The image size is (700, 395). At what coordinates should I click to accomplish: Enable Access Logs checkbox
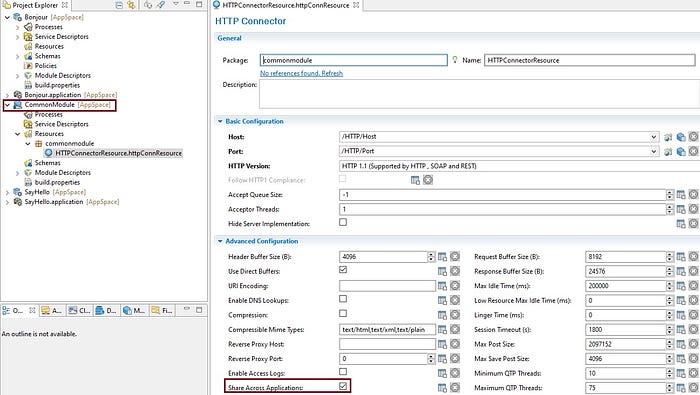[343, 371]
